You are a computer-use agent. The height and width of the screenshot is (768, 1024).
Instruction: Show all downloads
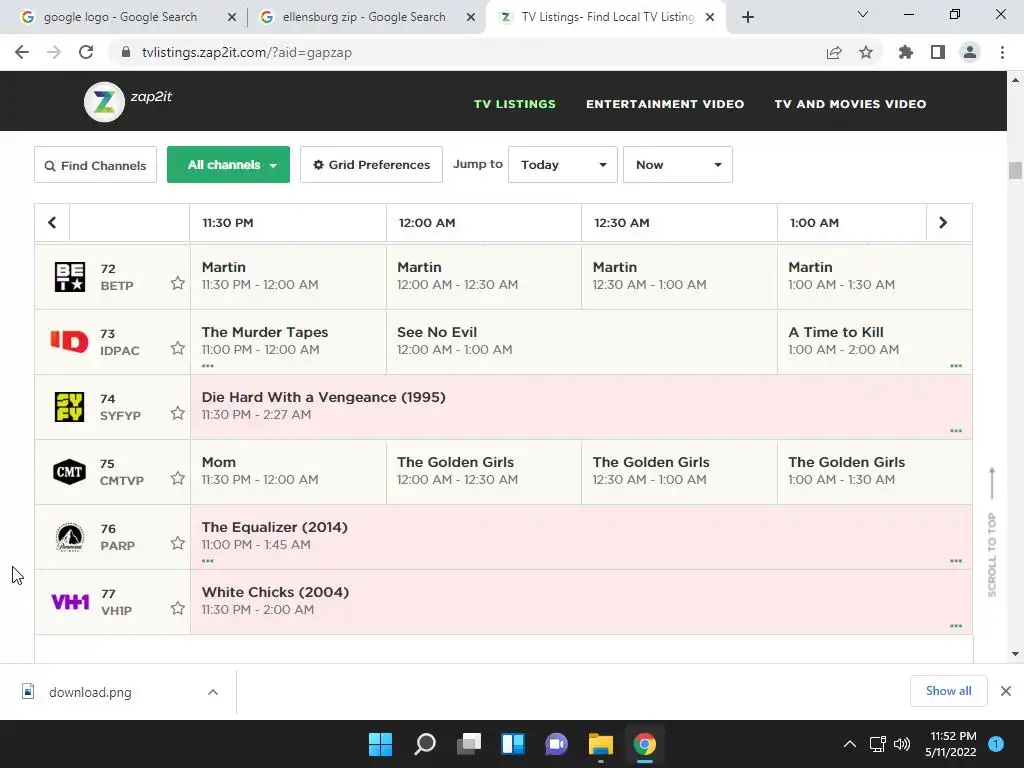948,691
